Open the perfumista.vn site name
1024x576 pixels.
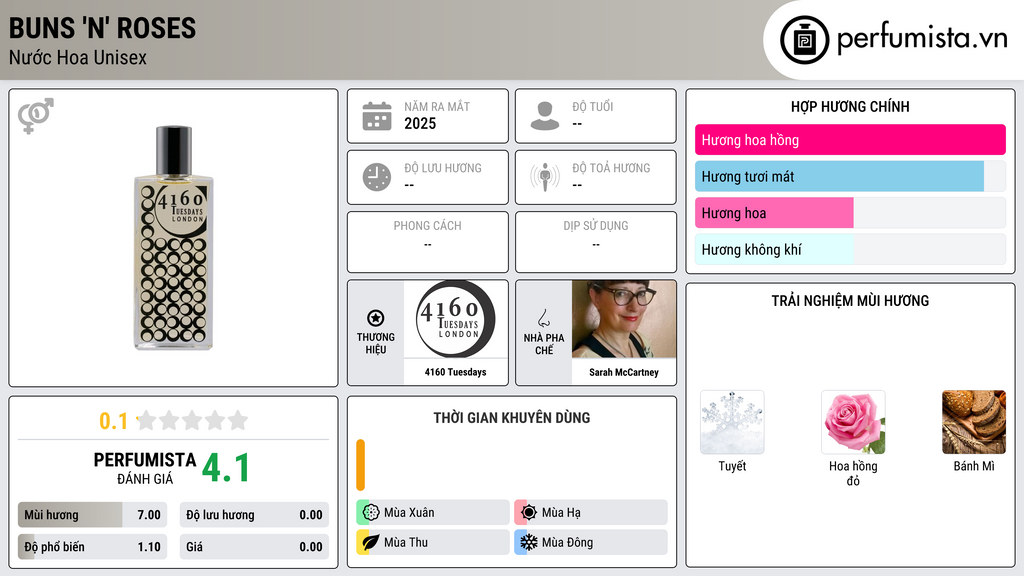click(922, 39)
